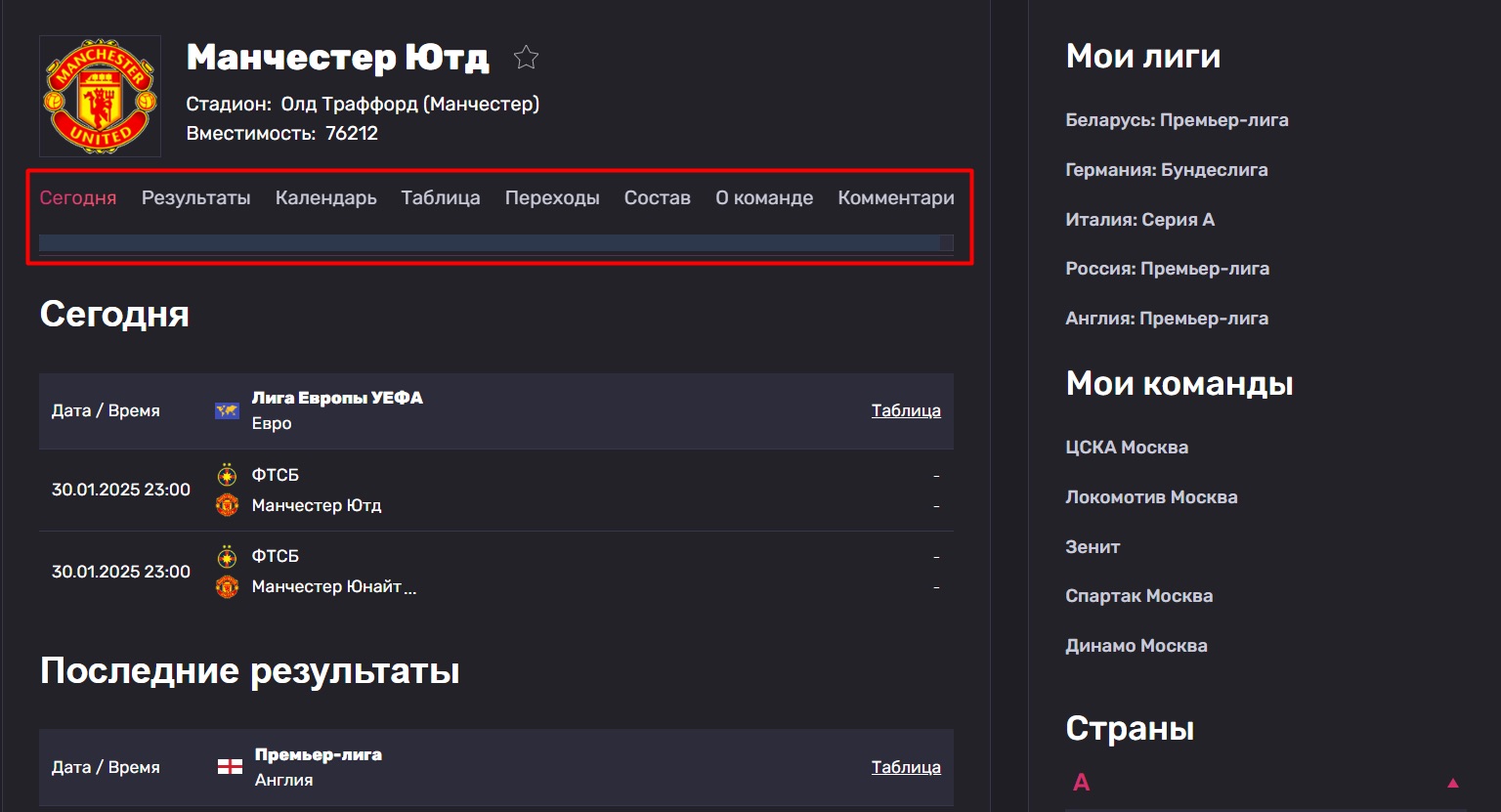Viewport: 1501px width, 812px height.
Task: Click the Стадион: Олд Траффорд (Манчестер) line
Action: coord(363,104)
